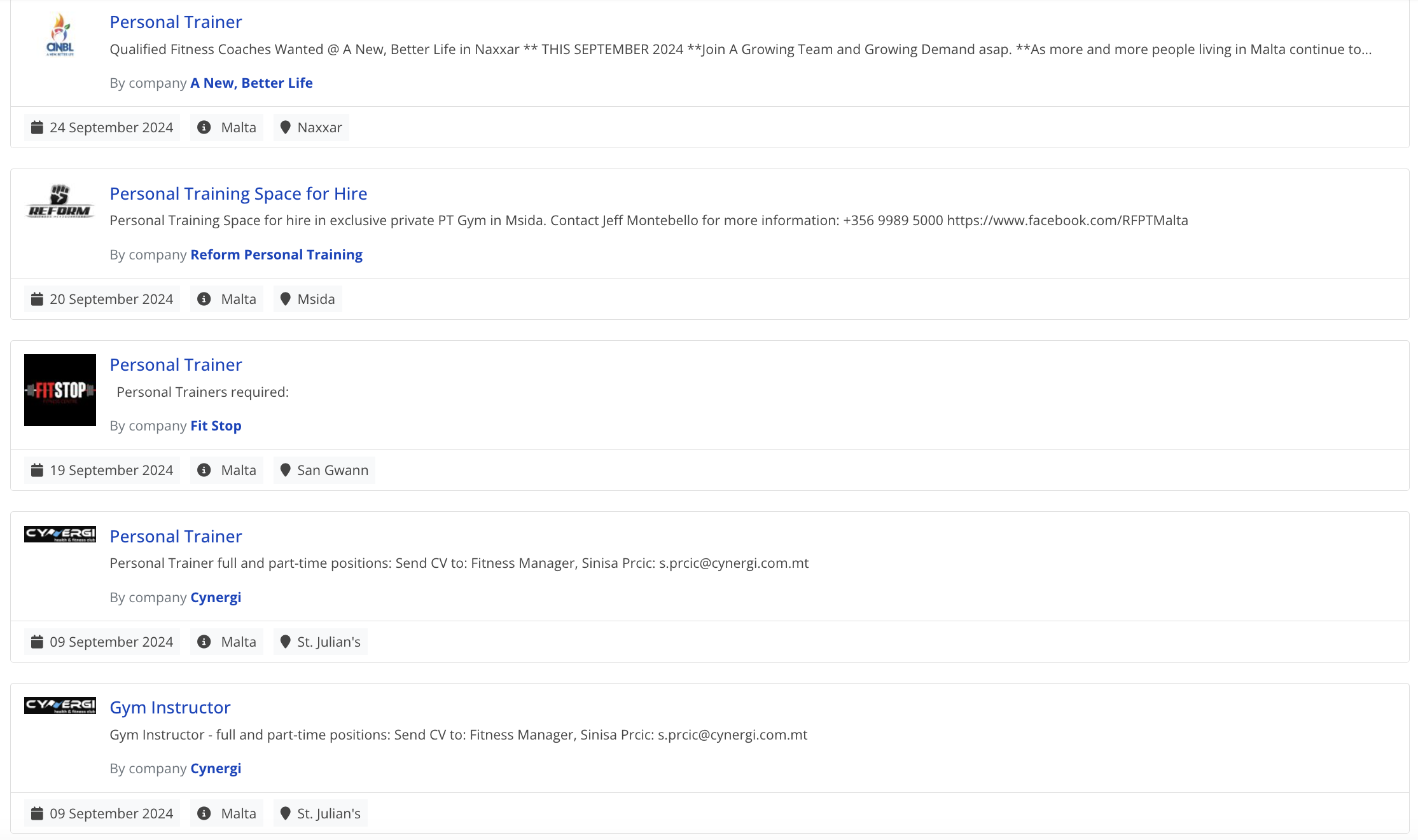
Task: Click the Fit Stop logo image
Action: point(60,390)
